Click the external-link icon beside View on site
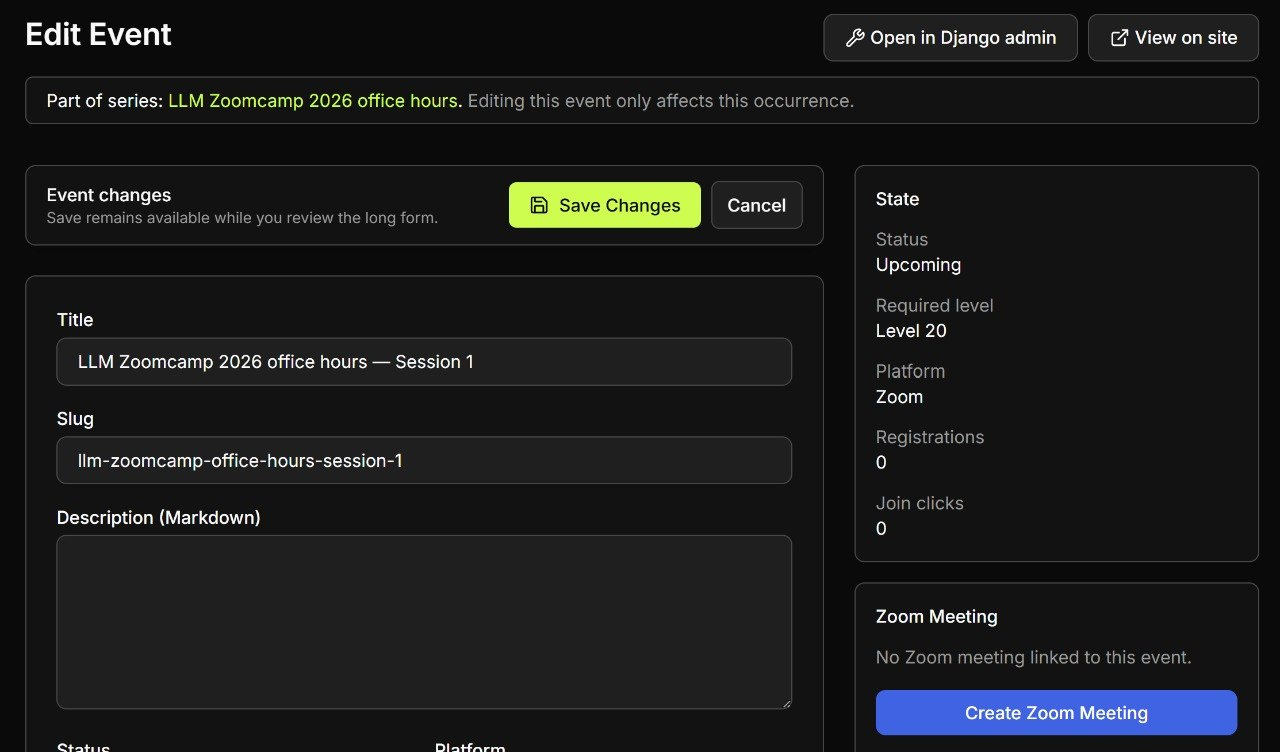The width and height of the screenshot is (1280, 752). [1120, 38]
